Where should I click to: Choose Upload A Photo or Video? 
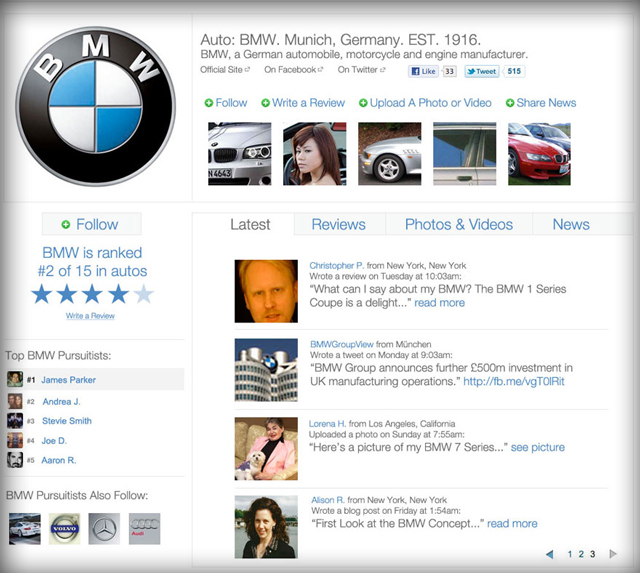tap(425, 103)
